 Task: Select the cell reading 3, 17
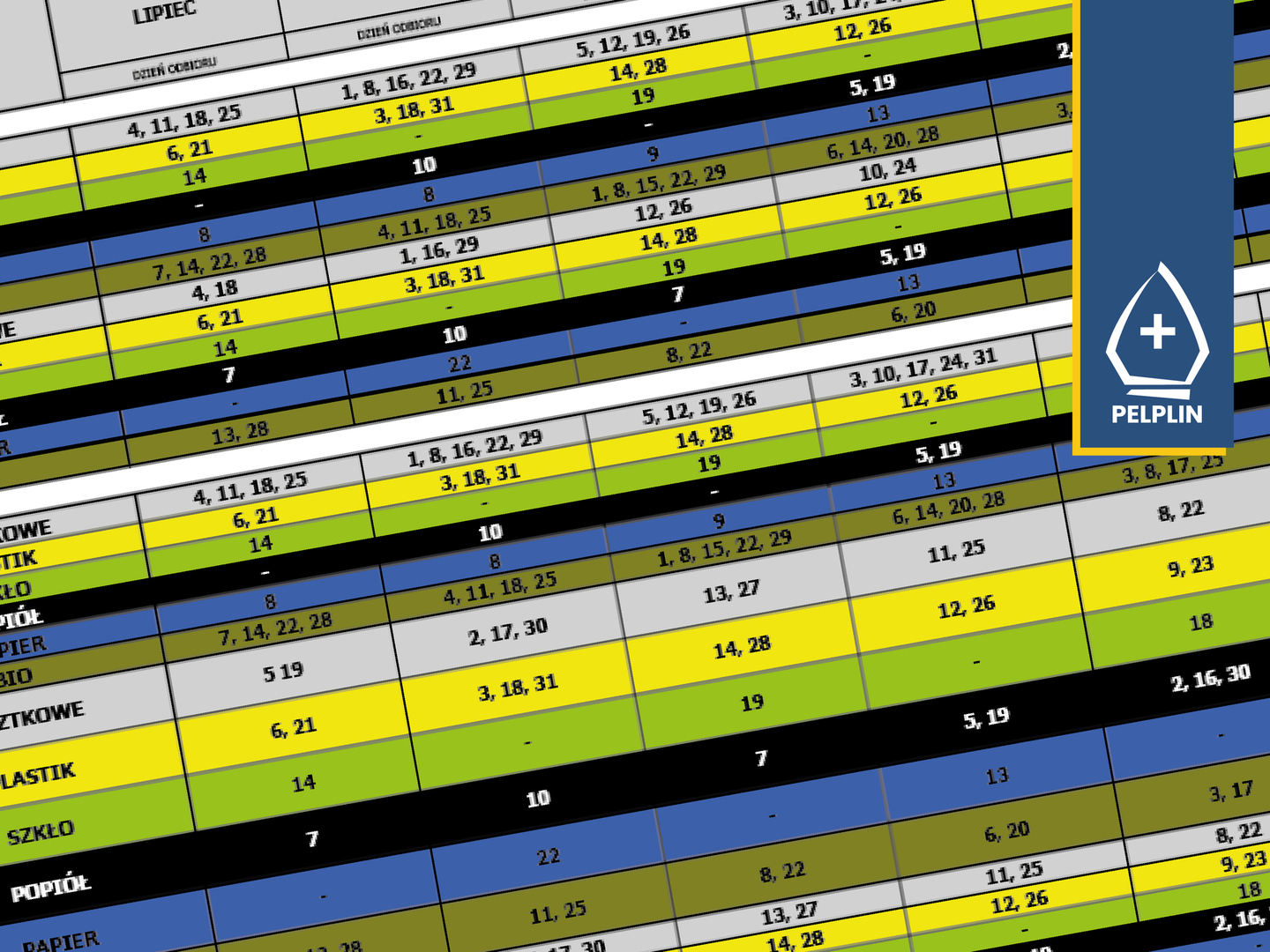click(x=1230, y=792)
